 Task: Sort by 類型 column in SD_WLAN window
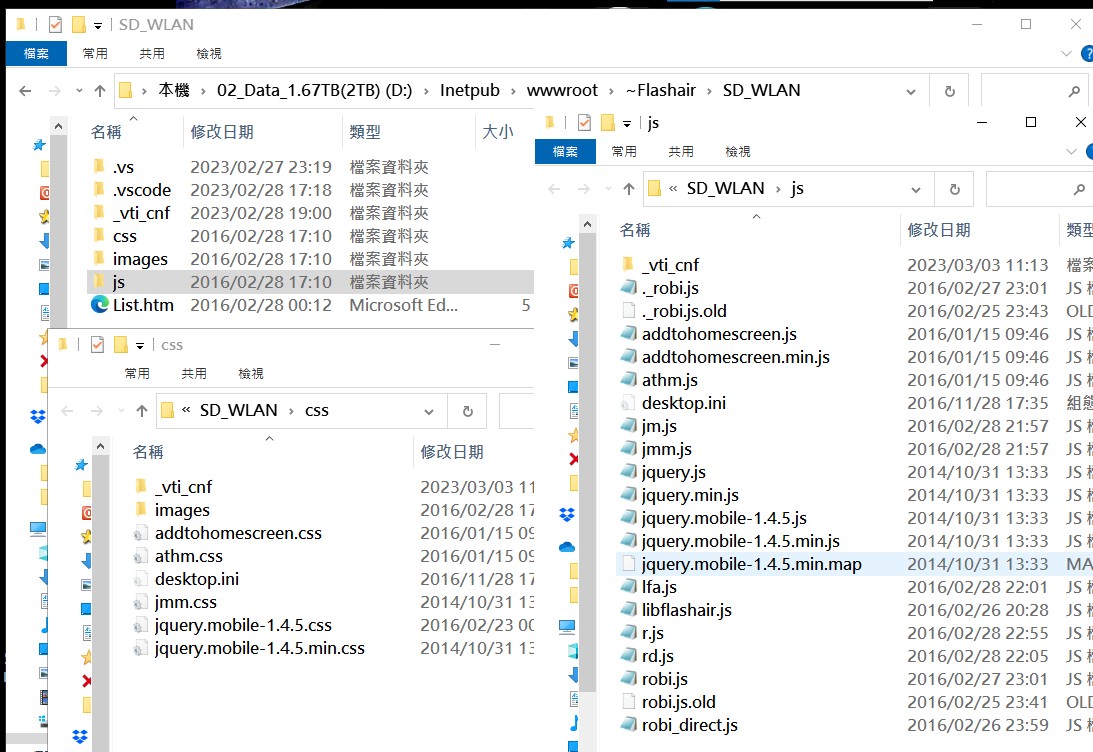pyautogui.click(x=365, y=132)
